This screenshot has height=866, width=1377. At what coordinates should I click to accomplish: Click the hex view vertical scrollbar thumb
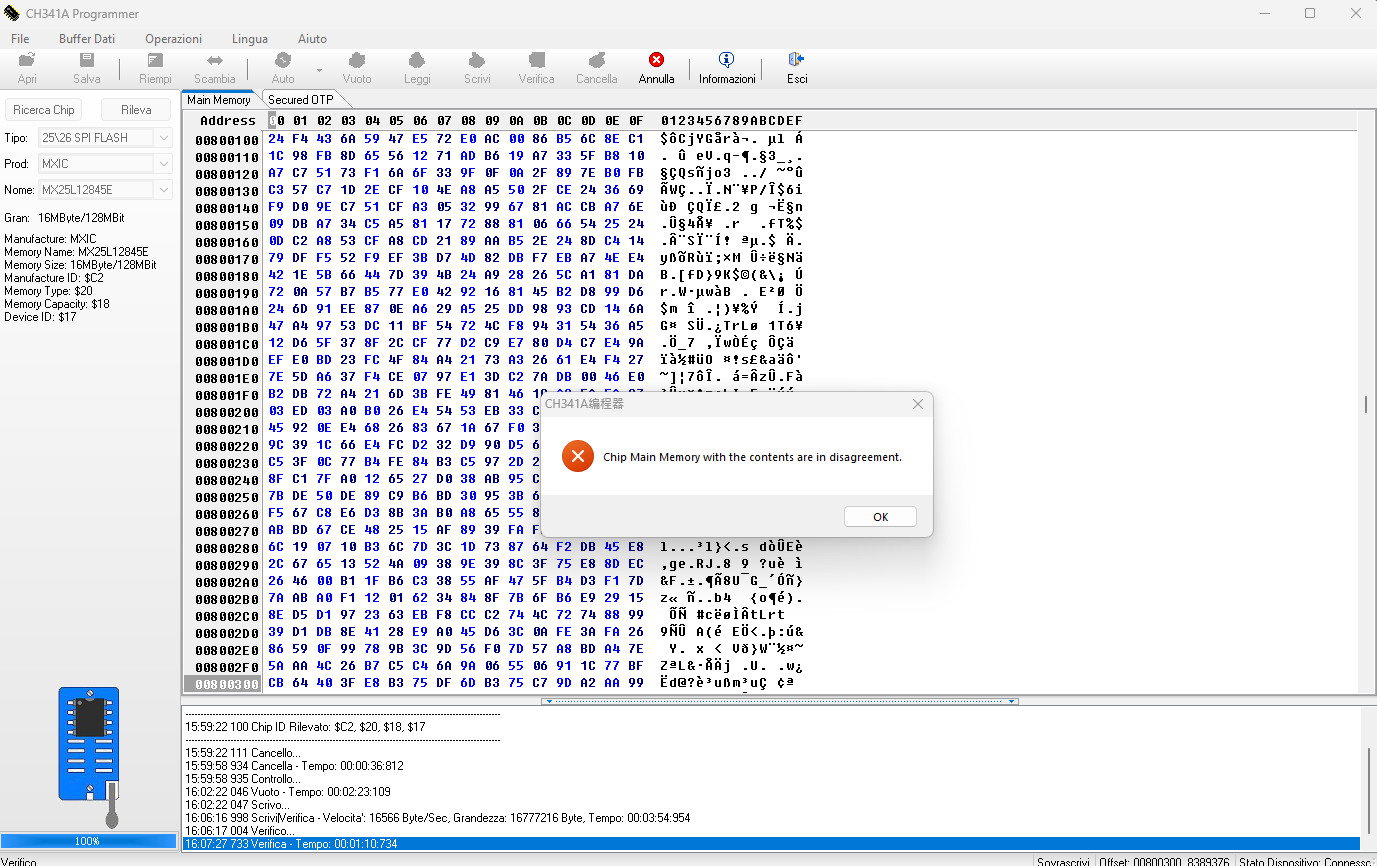point(1366,404)
